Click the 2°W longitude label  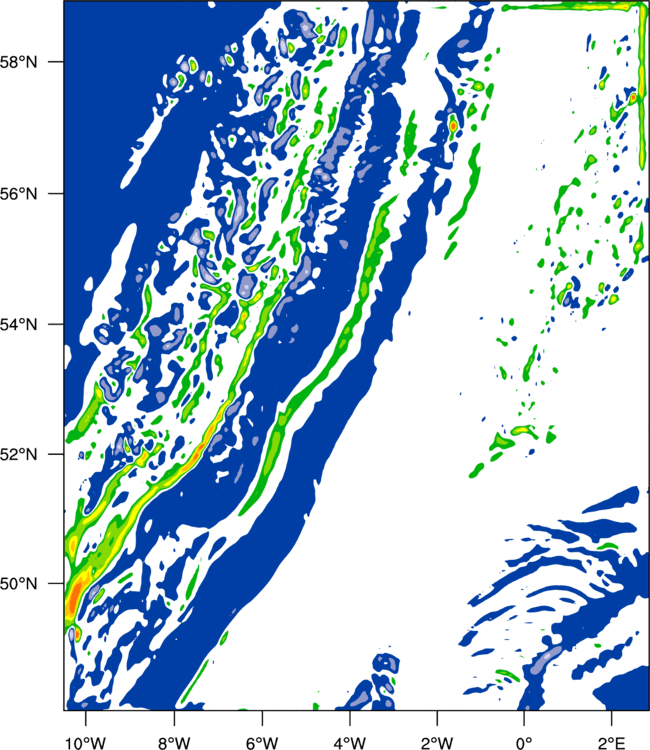(x=437, y=742)
